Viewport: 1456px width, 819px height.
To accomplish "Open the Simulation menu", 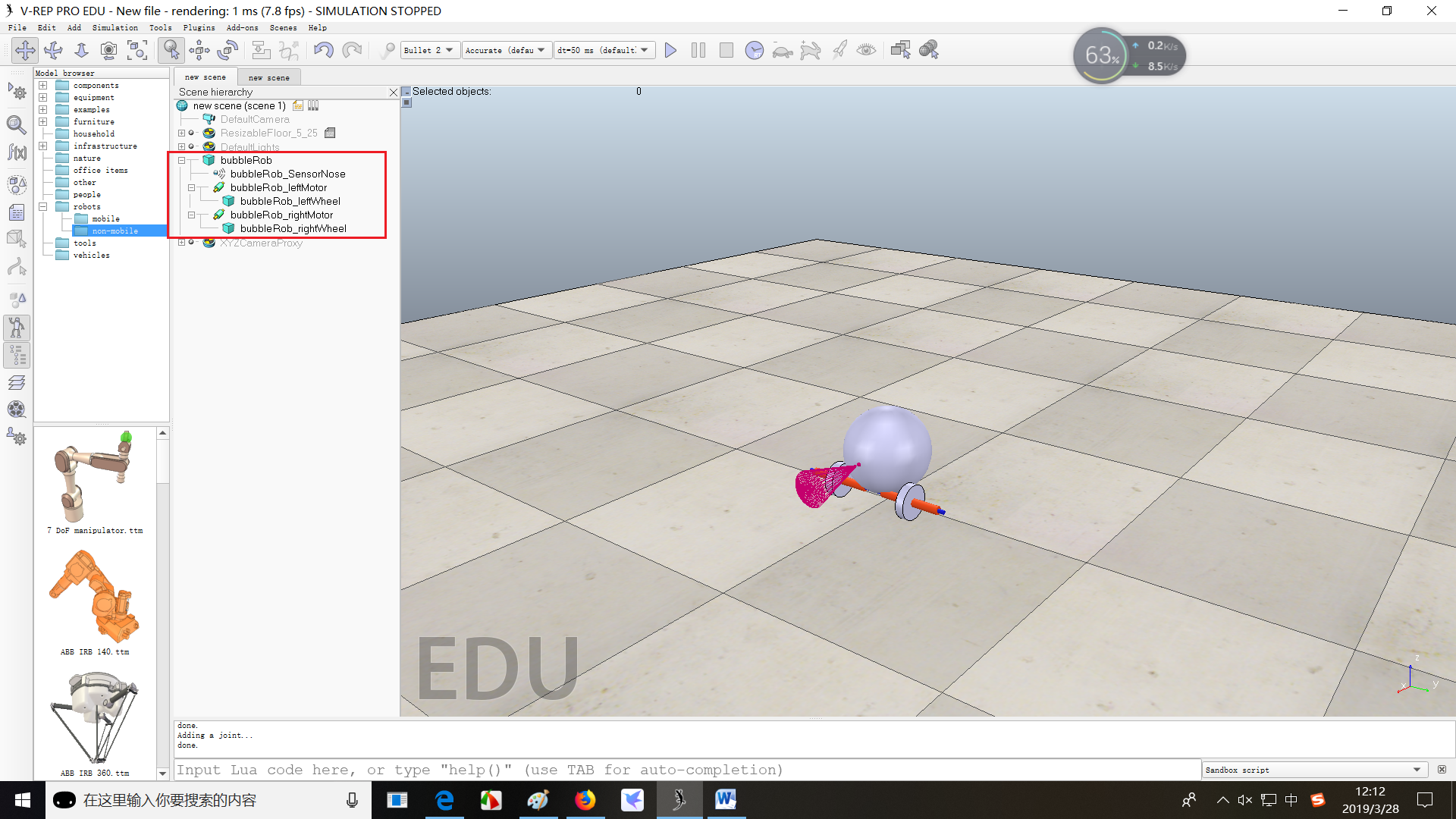I will pos(115,27).
